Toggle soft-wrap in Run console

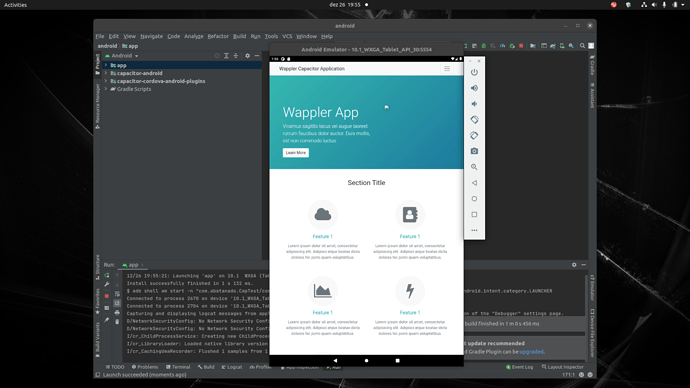(117, 294)
